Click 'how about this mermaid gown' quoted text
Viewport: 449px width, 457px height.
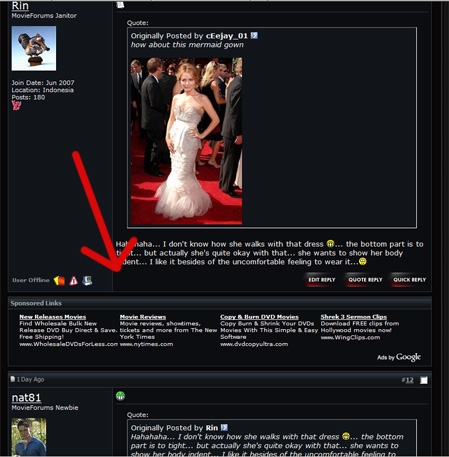tap(187, 45)
